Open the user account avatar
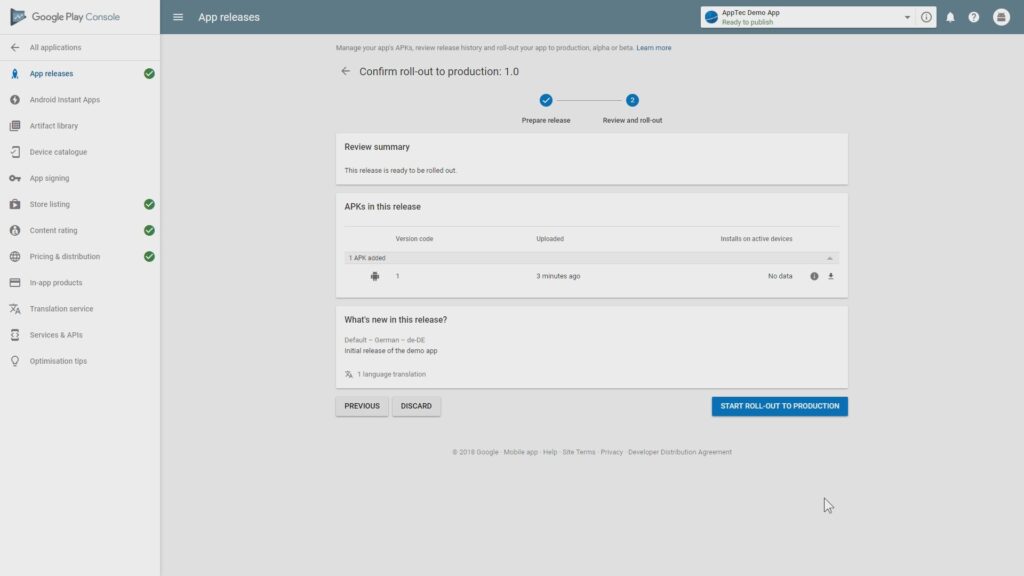1024x576 pixels. (1001, 17)
